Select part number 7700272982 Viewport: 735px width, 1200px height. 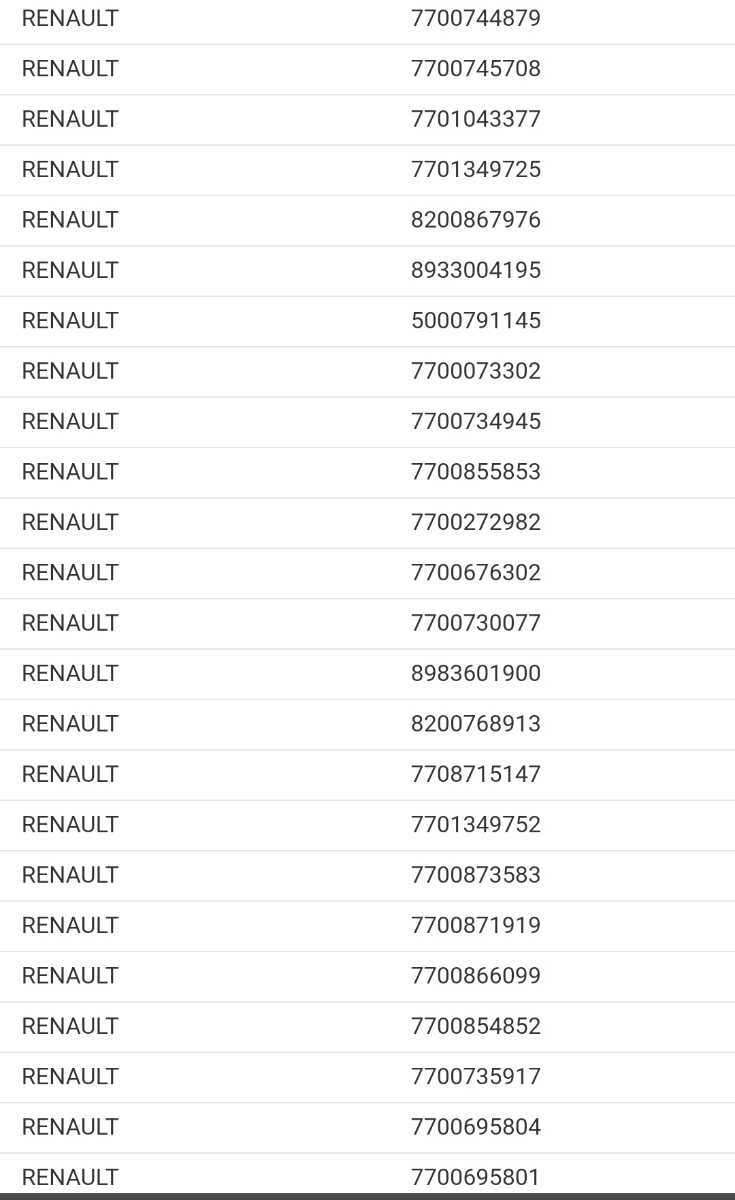coord(475,522)
